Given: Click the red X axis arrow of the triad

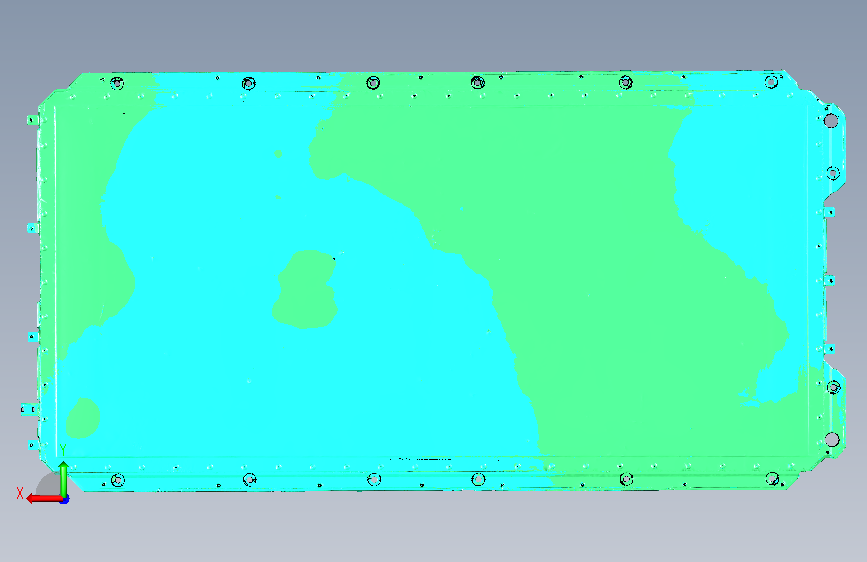Looking at the screenshot, I should (x=44, y=499).
